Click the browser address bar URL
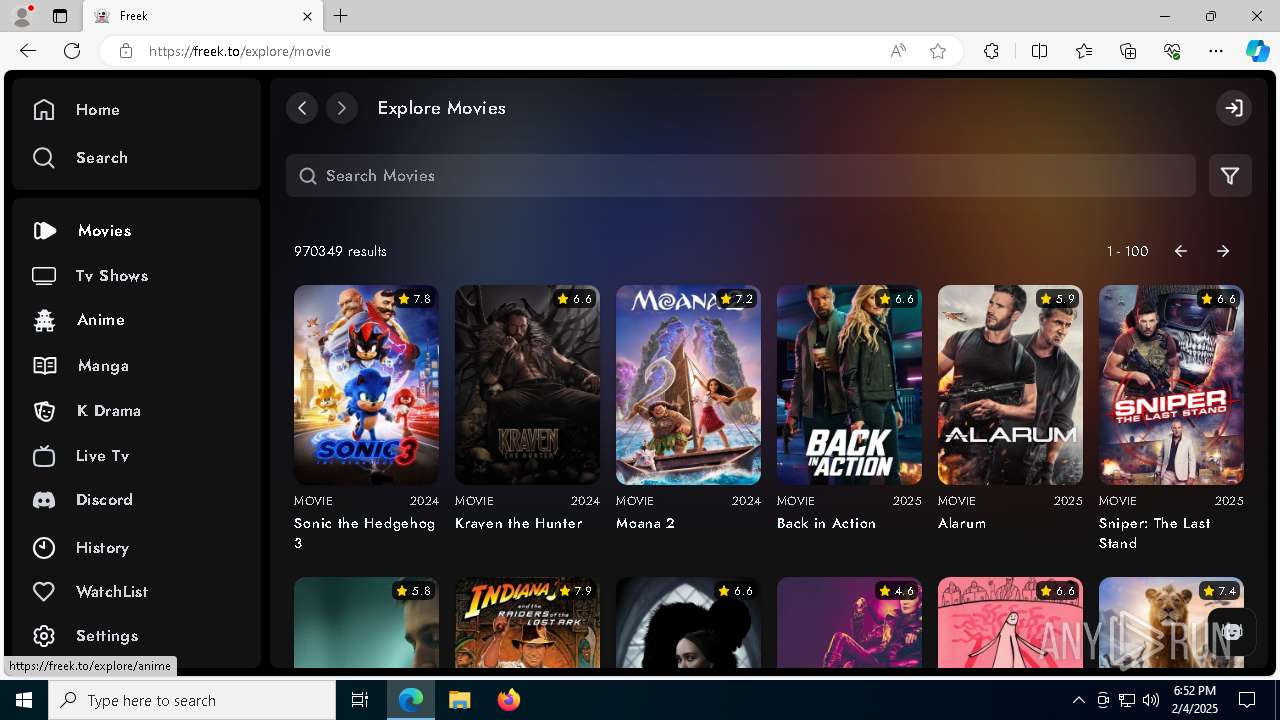 tap(240, 51)
